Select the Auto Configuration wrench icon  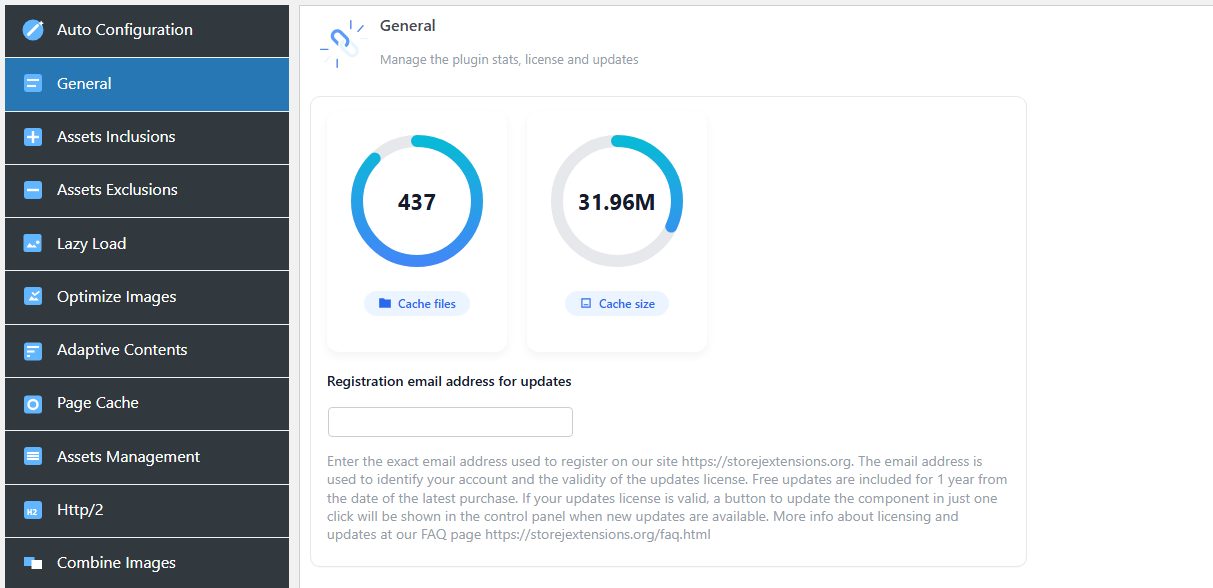point(31,30)
